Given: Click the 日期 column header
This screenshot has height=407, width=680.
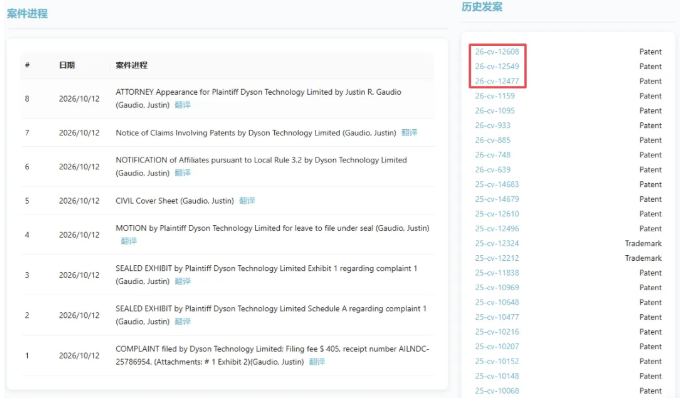Looking at the screenshot, I should (x=67, y=65).
